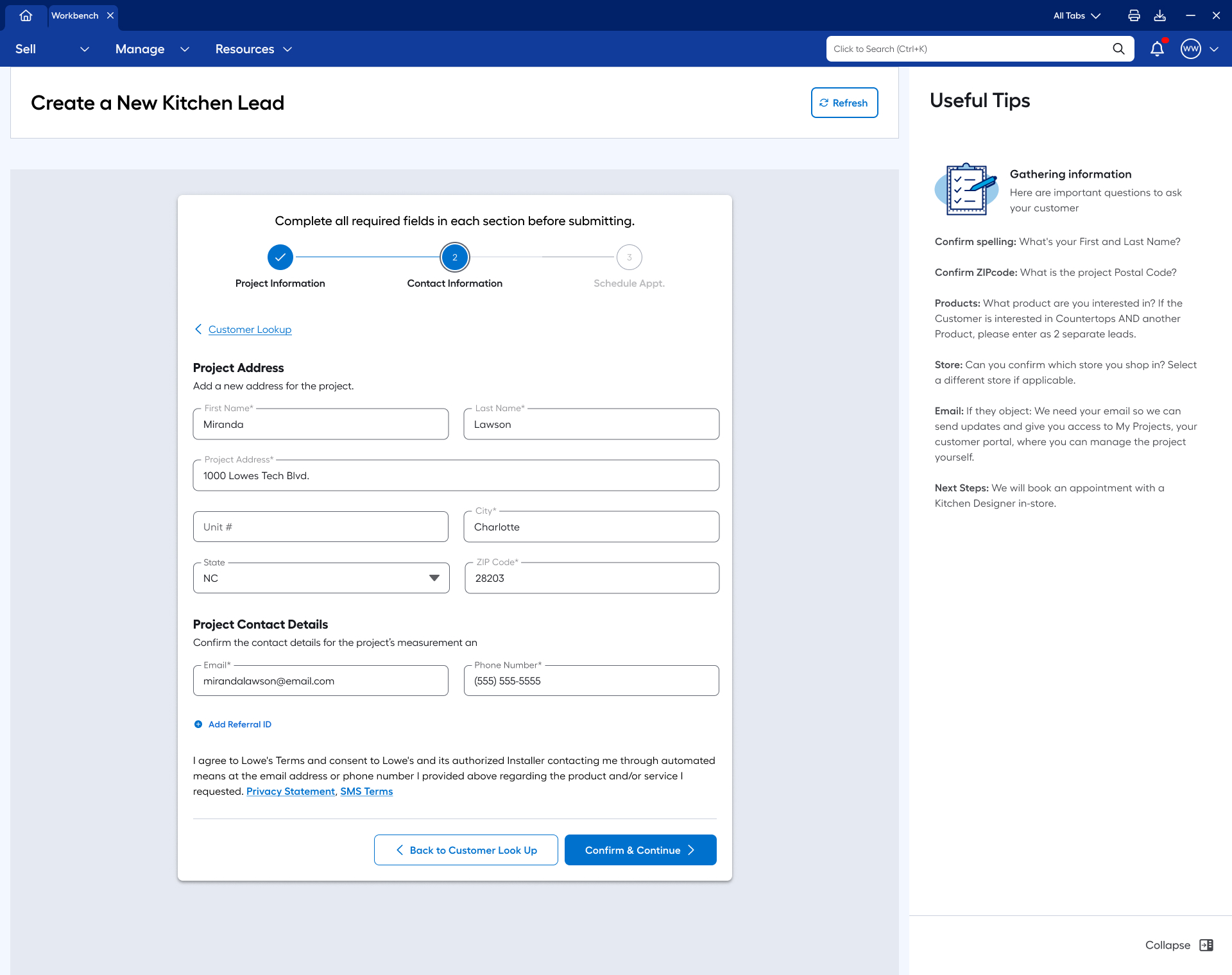This screenshot has width=1232, height=975.
Task: Click the print icon
Action: (1134, 15)
